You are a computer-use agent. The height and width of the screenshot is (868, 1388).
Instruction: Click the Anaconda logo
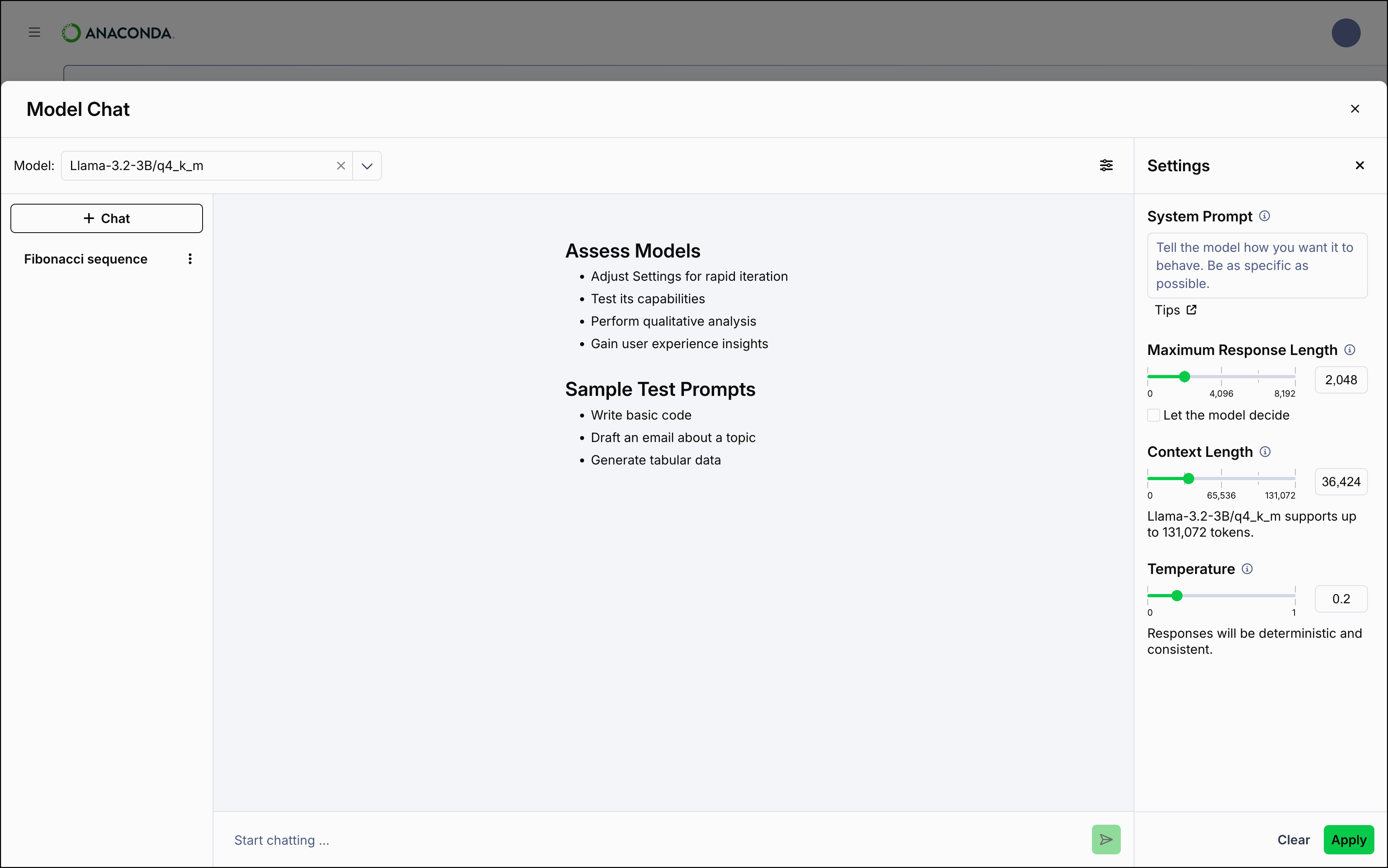(x=117, y=33)
